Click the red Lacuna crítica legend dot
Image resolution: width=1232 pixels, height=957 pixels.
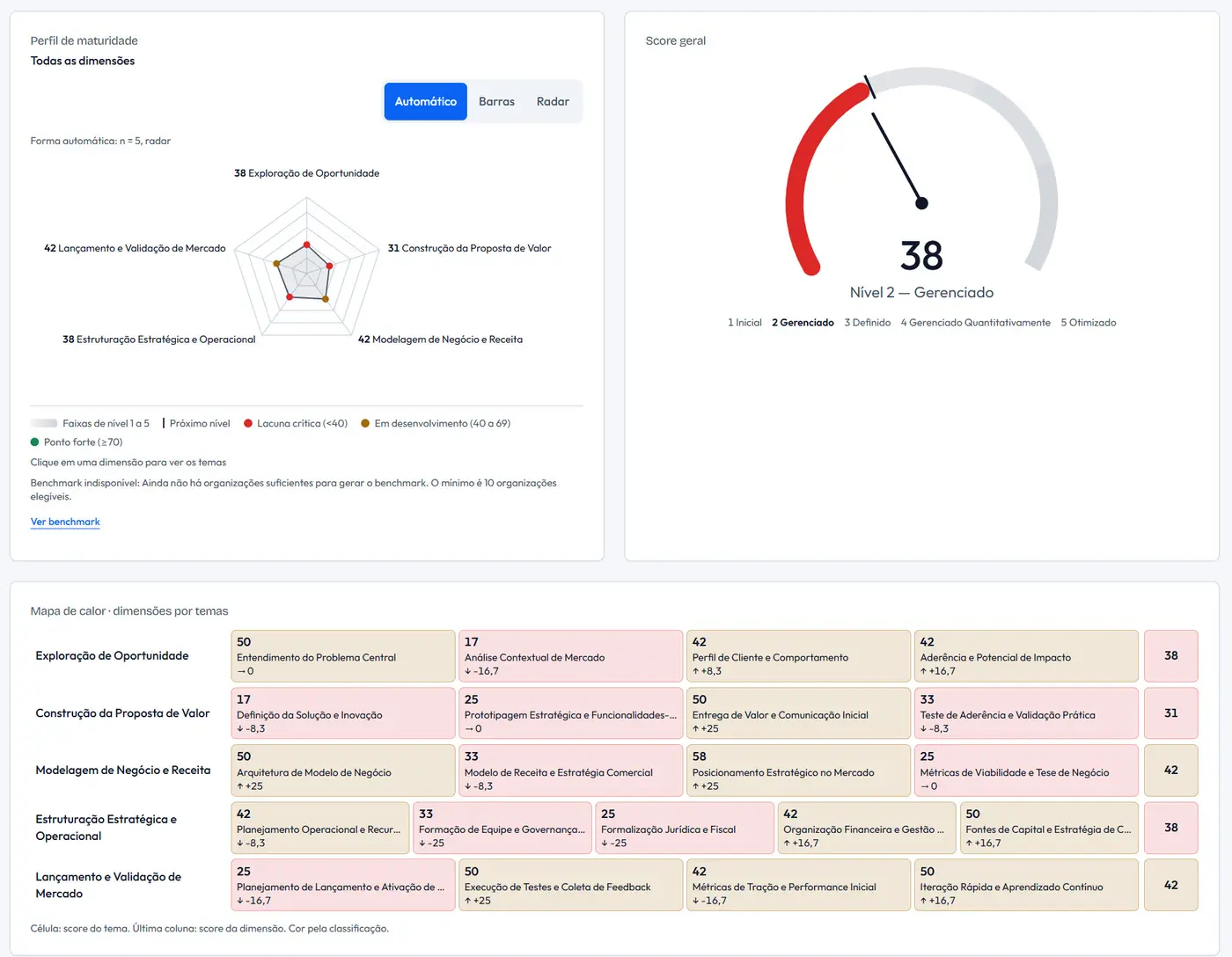248,423
